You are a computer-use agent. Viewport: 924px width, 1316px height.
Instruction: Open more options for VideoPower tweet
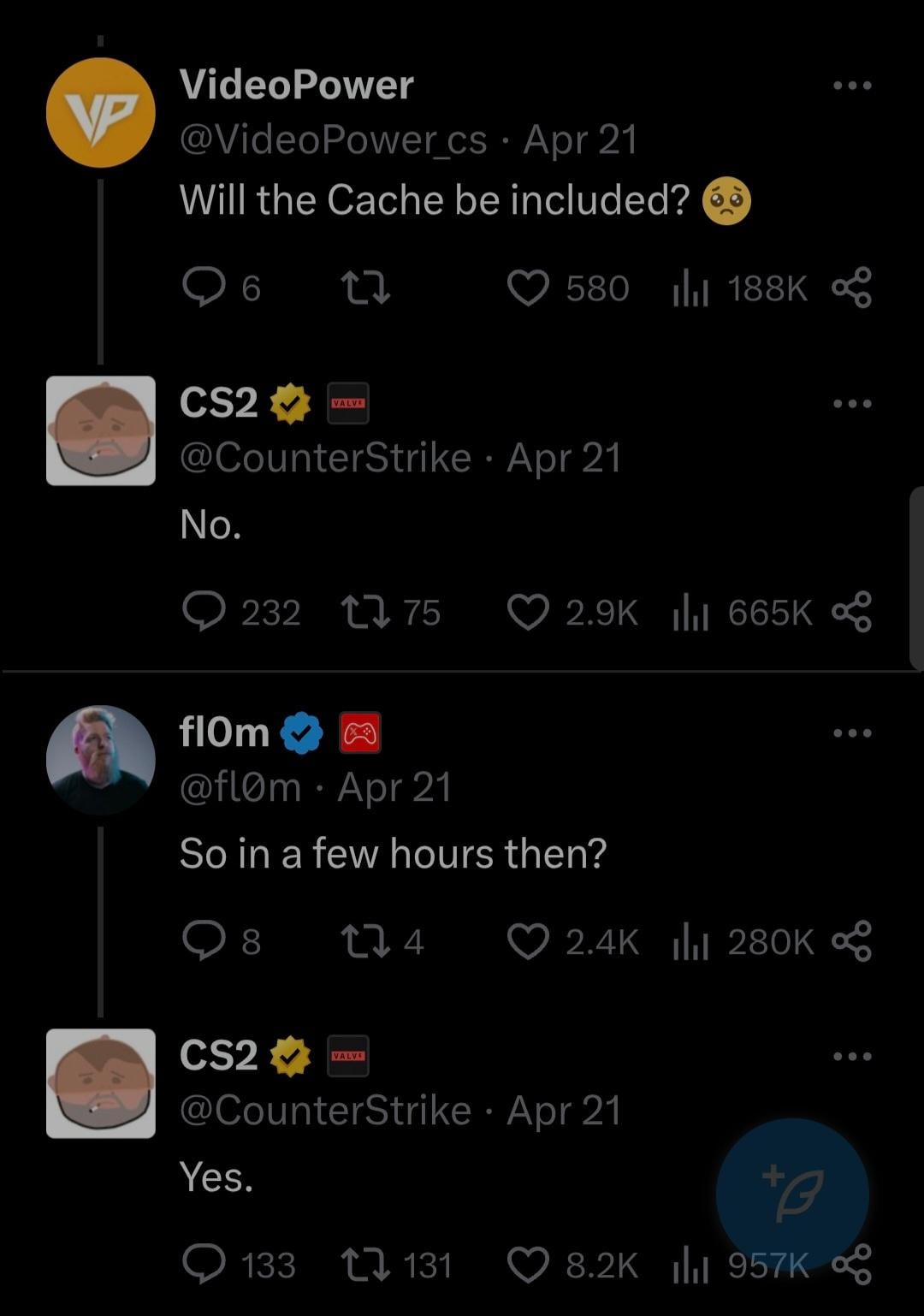pos(852,86)
